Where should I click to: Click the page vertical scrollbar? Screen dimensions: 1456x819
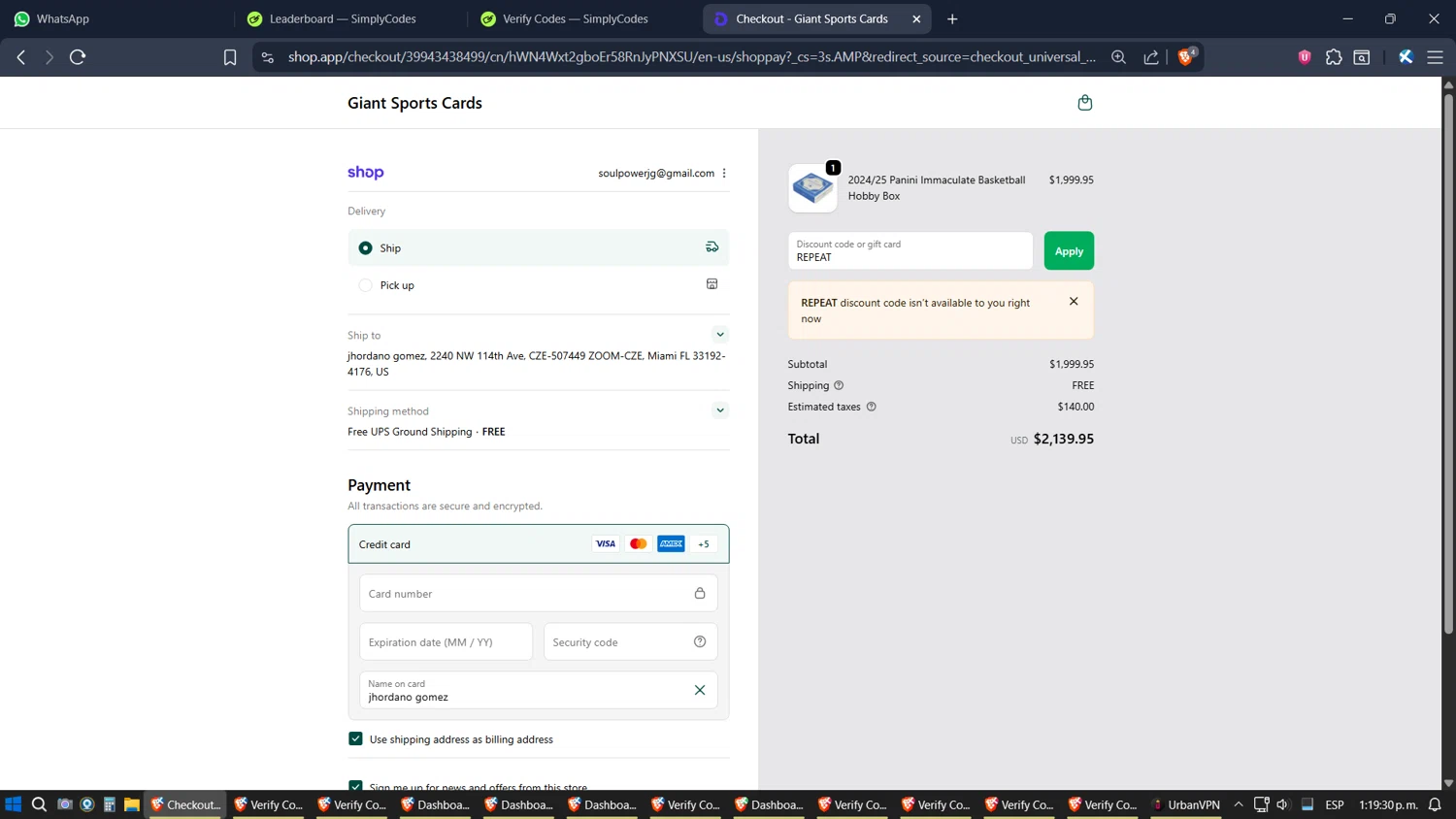click(1448, 363)
